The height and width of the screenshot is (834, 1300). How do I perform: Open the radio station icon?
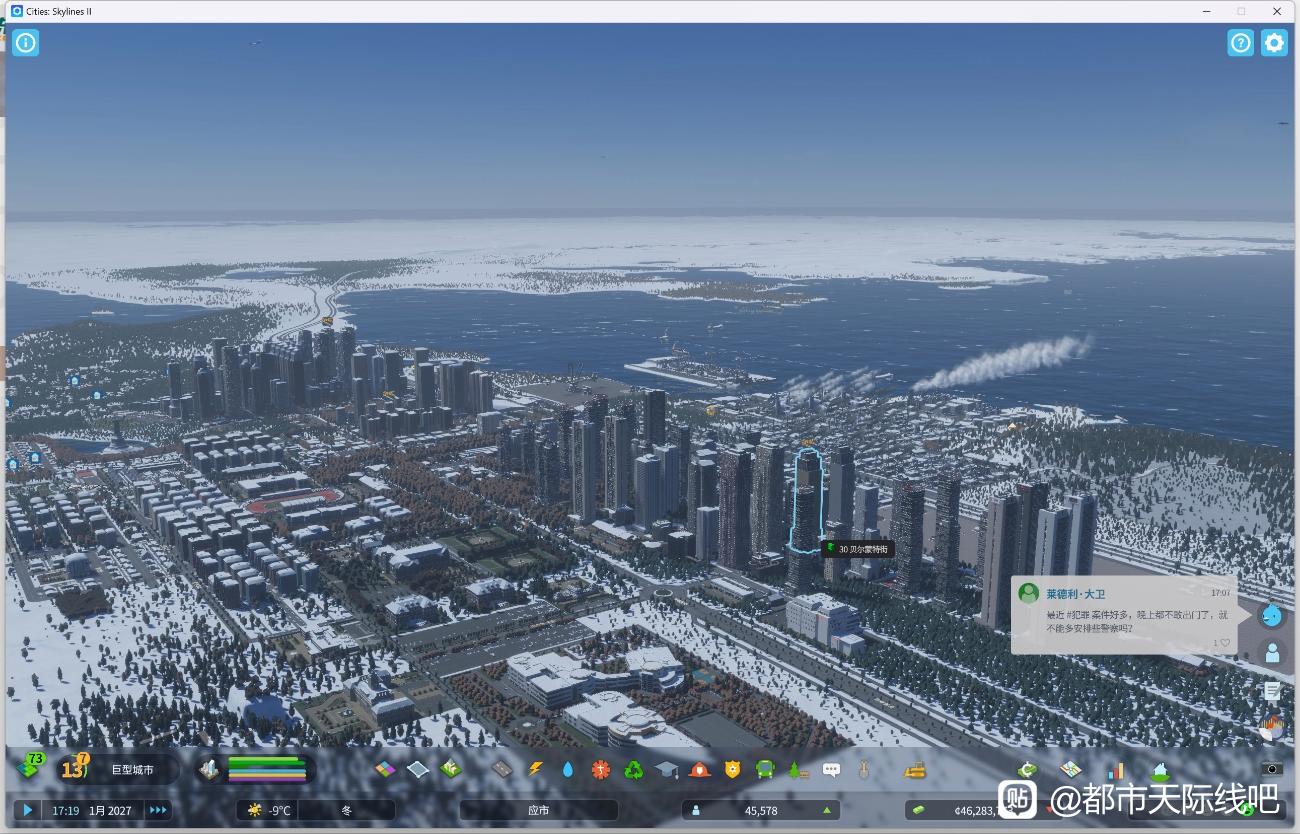point(1272,728)
